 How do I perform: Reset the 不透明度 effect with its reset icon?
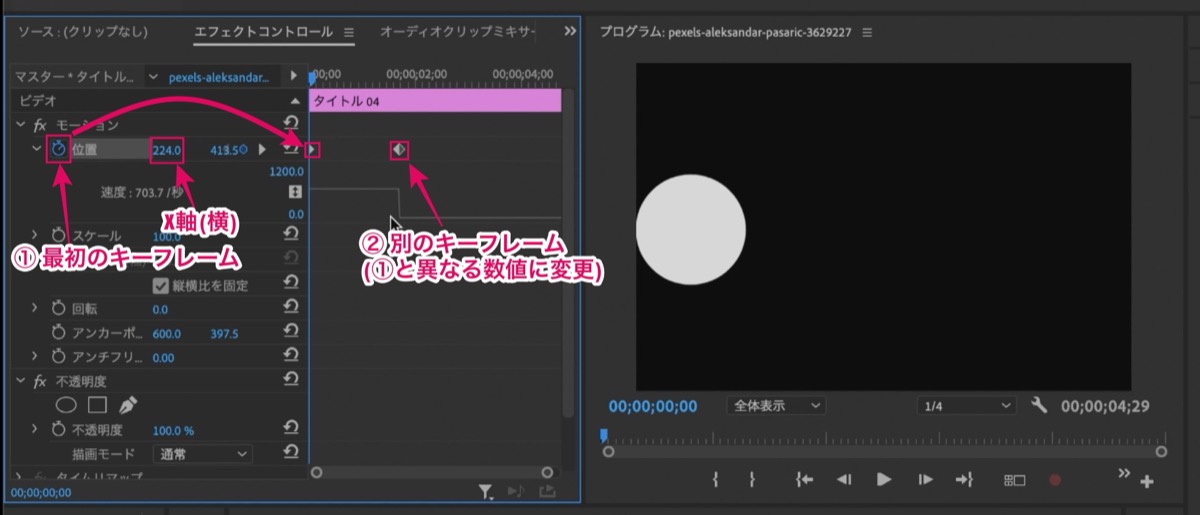coord(290,380)
